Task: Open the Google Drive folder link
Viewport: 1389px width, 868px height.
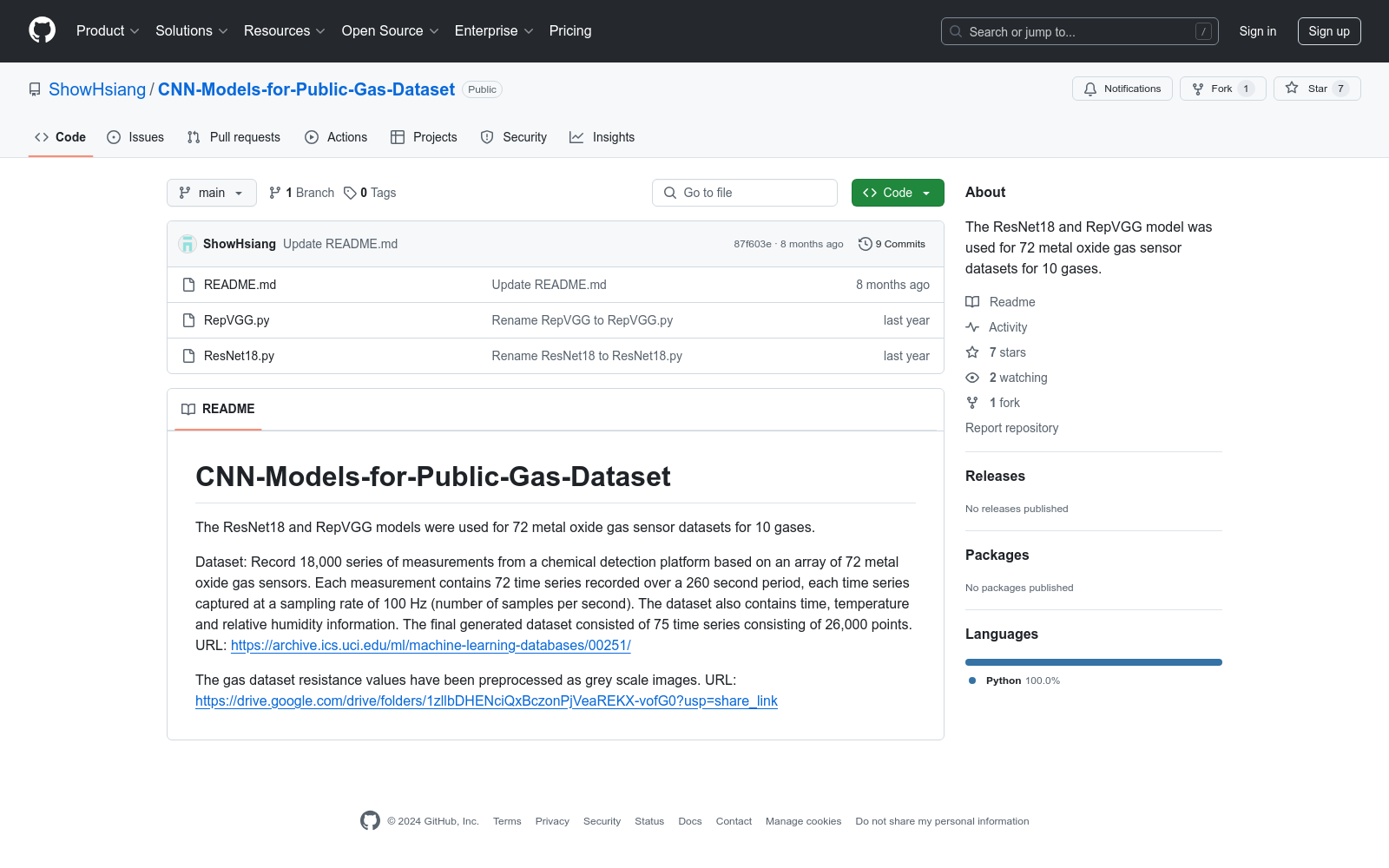Action: tap(486, 701)
